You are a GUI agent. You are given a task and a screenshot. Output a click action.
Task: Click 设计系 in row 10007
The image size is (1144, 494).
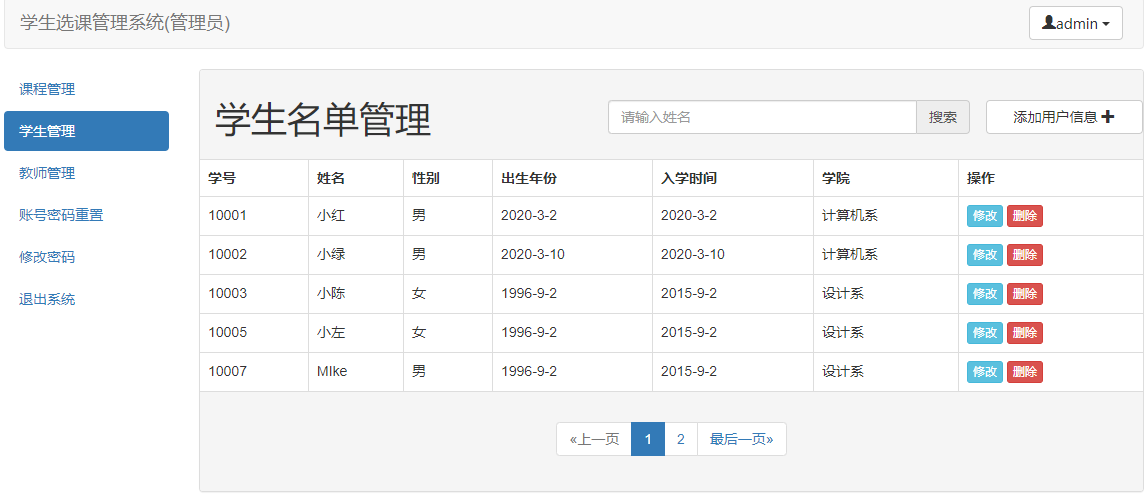843,372
